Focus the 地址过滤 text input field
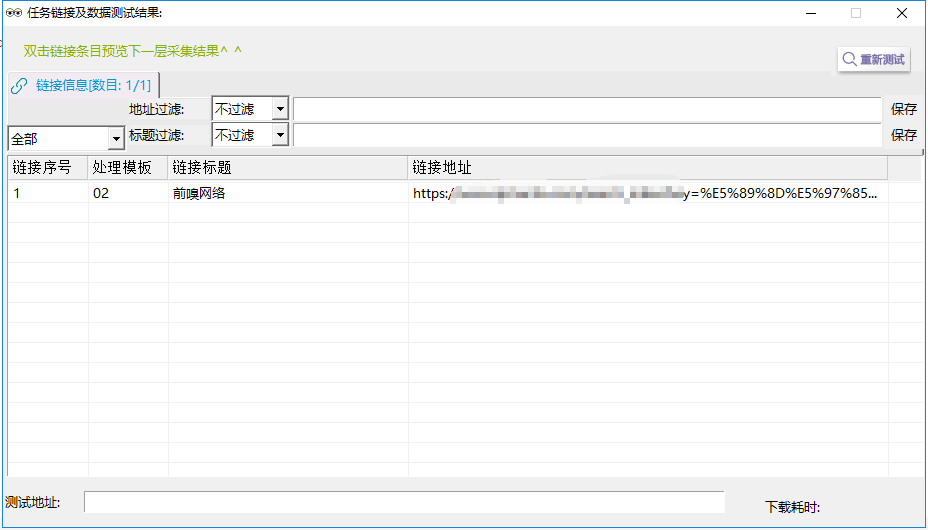The height and width of the screenshot is (530, 928). pyautogui.click(x=586, y=109)
